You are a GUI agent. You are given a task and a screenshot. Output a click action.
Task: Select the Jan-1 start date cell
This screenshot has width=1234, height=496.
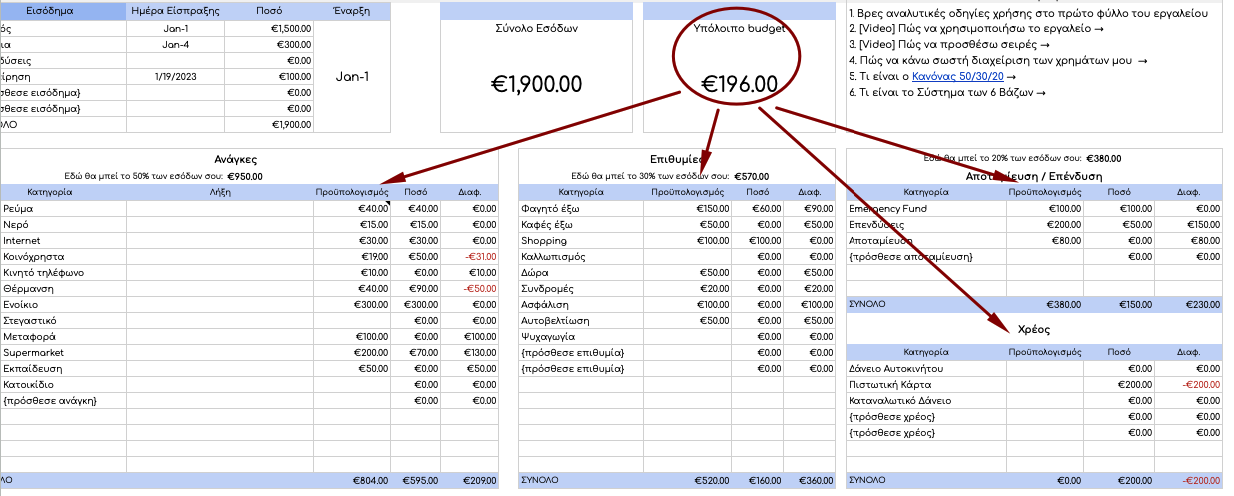[x=351, y=77]
